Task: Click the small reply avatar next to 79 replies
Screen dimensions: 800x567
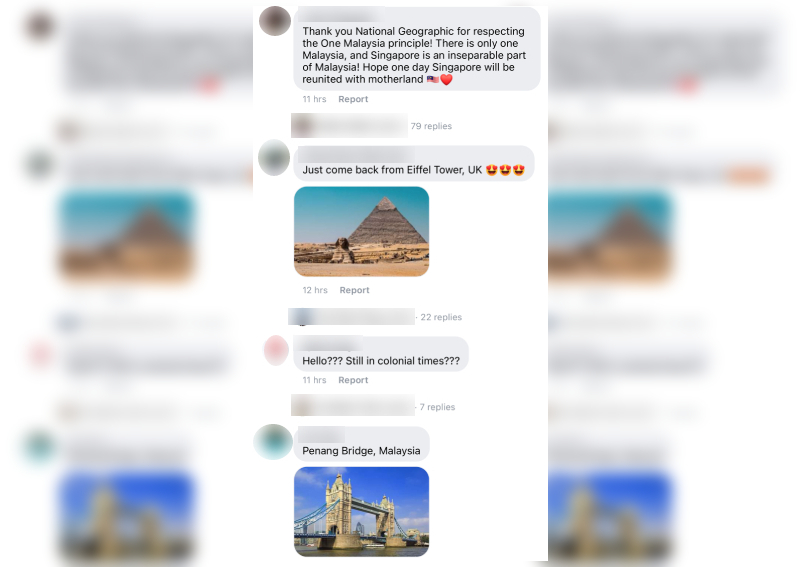Action: click(302, 126)
